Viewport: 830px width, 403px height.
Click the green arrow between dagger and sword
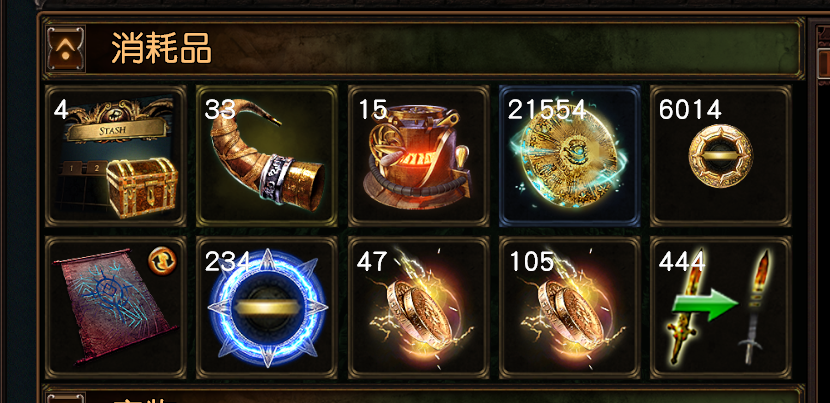[x=705, y=305]
